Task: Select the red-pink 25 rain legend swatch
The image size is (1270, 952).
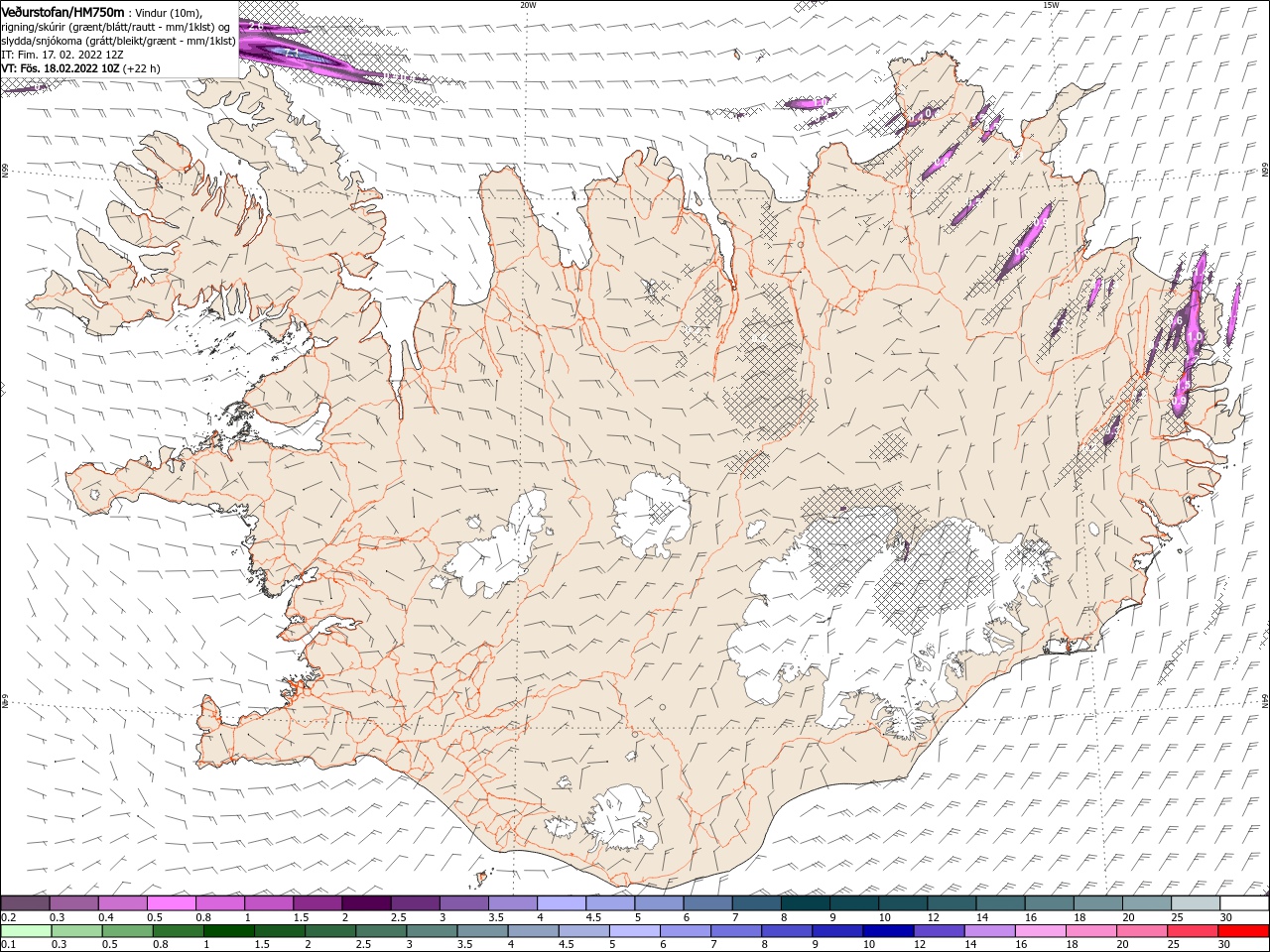Action: pos(1192,930)
